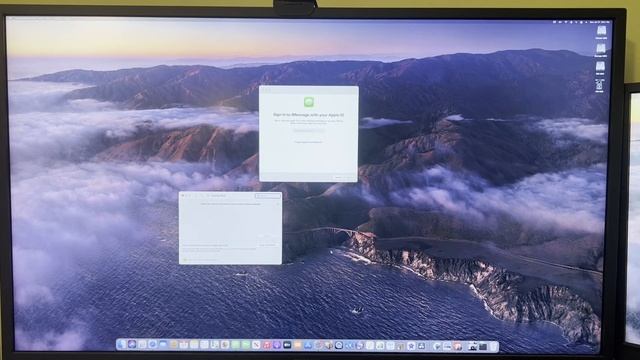The width and height of the screenshot is (640, 360).
Task: Open Launchpad in the Dock
Action: (142, 345)
